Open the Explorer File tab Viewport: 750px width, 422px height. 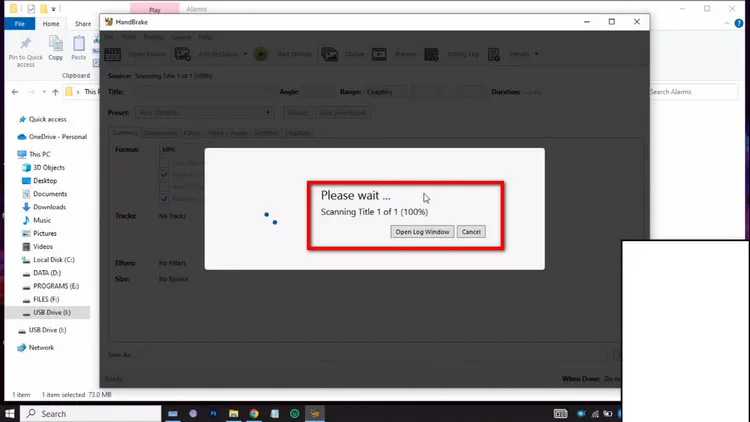20,23
